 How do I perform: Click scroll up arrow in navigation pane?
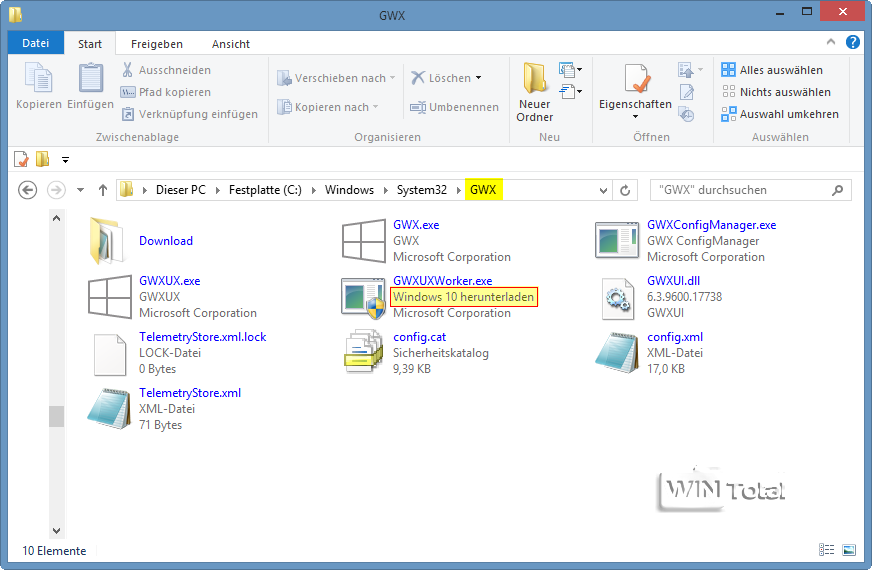56,219
